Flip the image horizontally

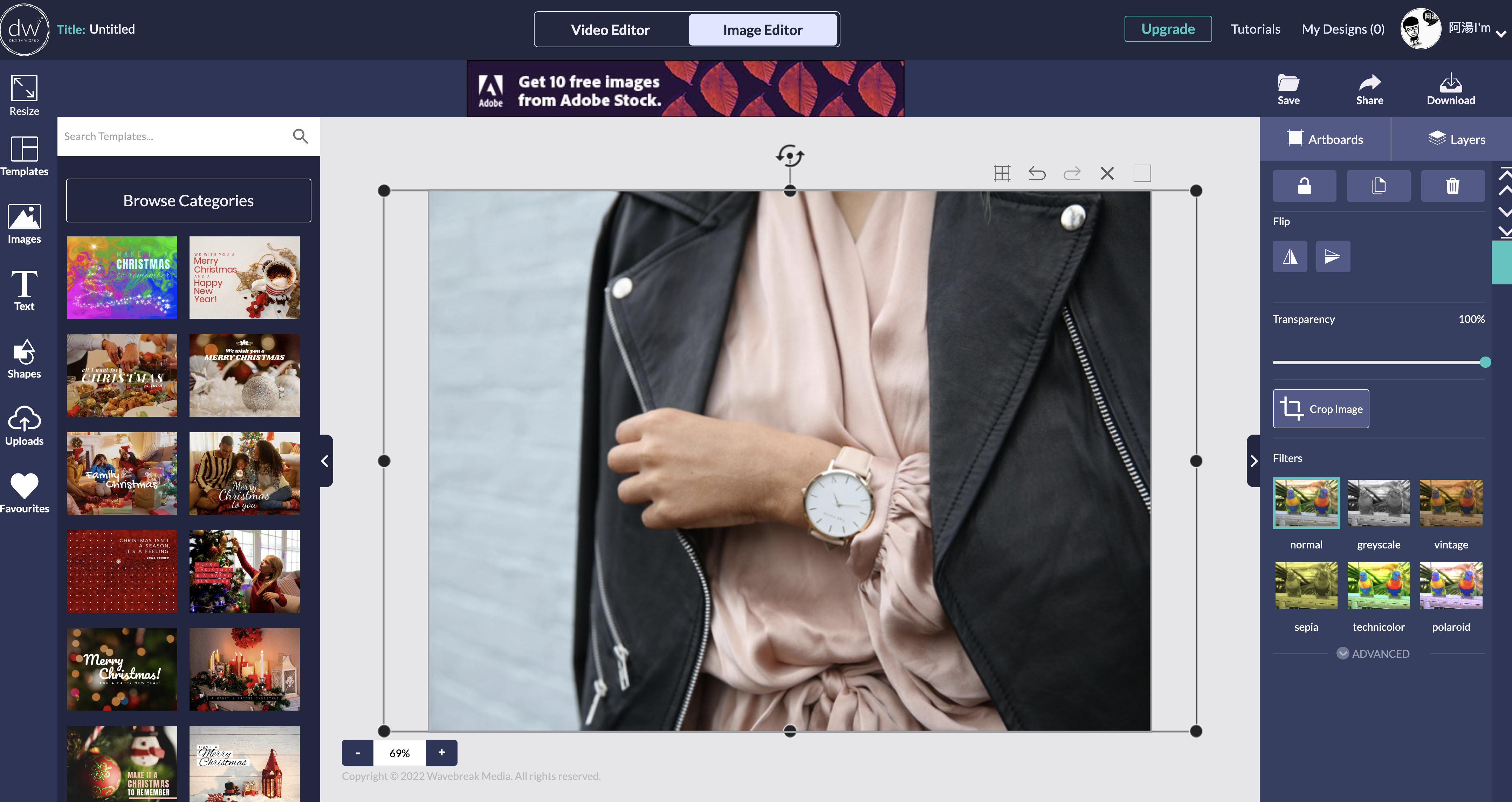pos(1290,256)
